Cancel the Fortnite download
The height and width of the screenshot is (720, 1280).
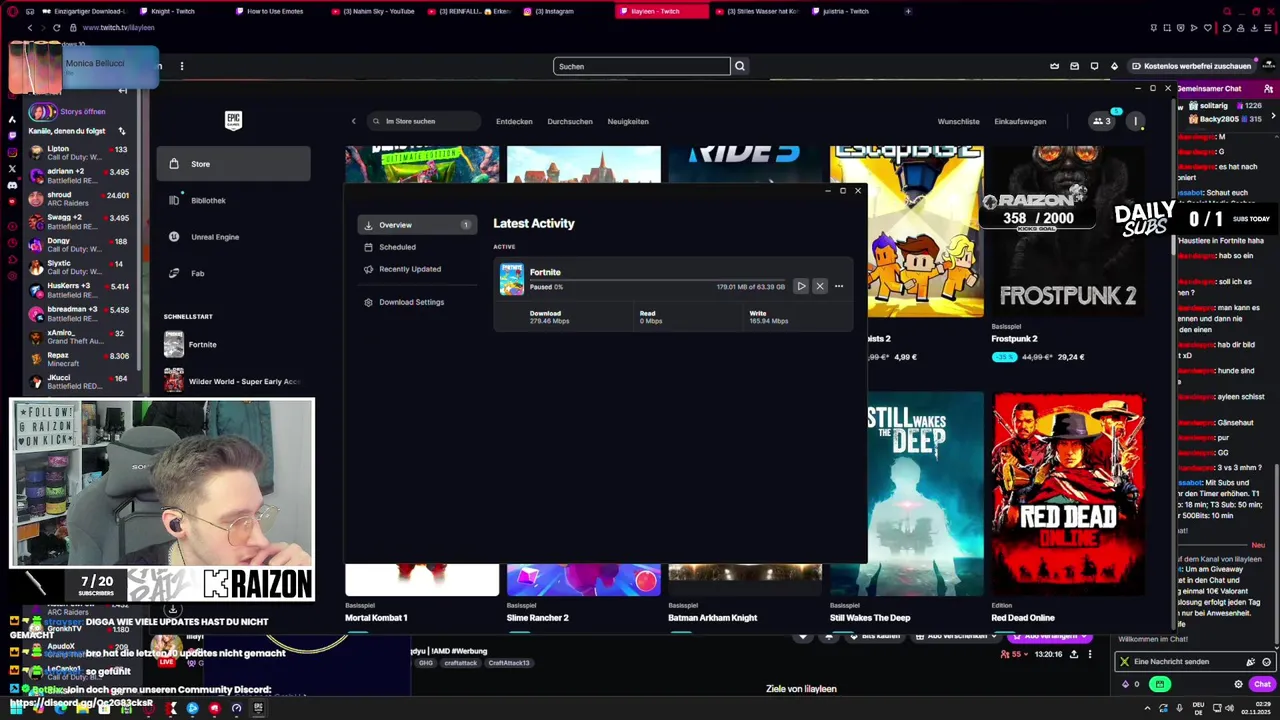point(820,286)
